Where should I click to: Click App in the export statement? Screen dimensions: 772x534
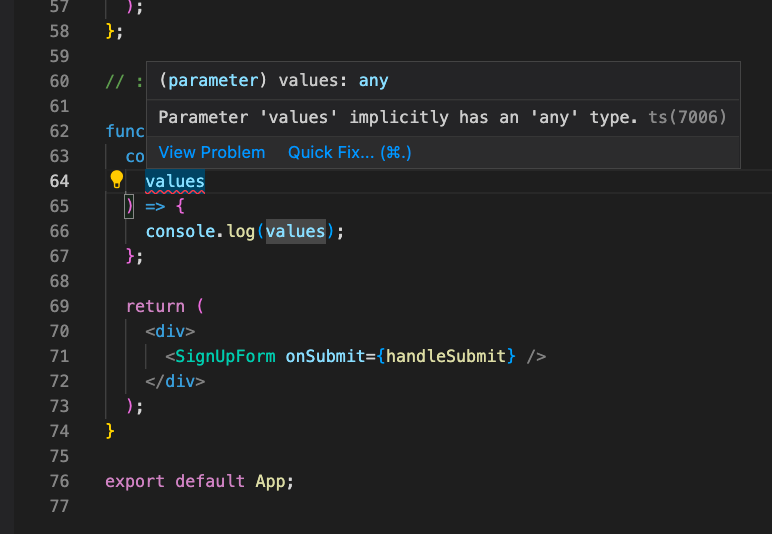coord(270,481)
